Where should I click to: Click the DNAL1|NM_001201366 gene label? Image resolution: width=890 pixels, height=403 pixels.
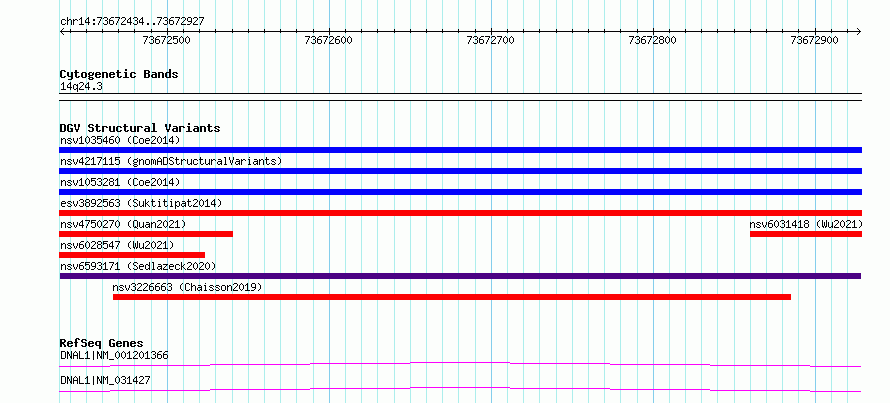coord(114,356)
